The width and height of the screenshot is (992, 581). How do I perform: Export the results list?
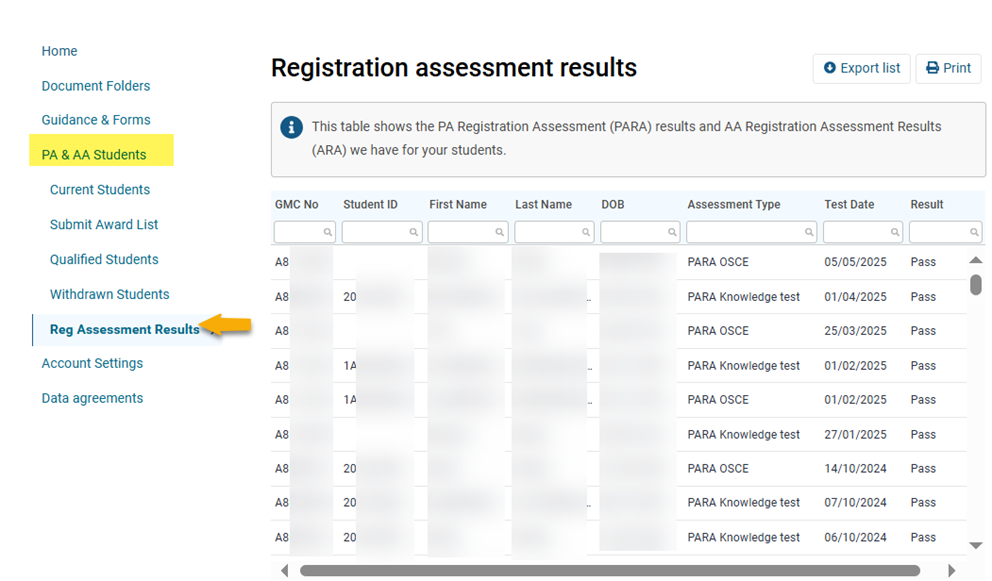coord(862,68)
